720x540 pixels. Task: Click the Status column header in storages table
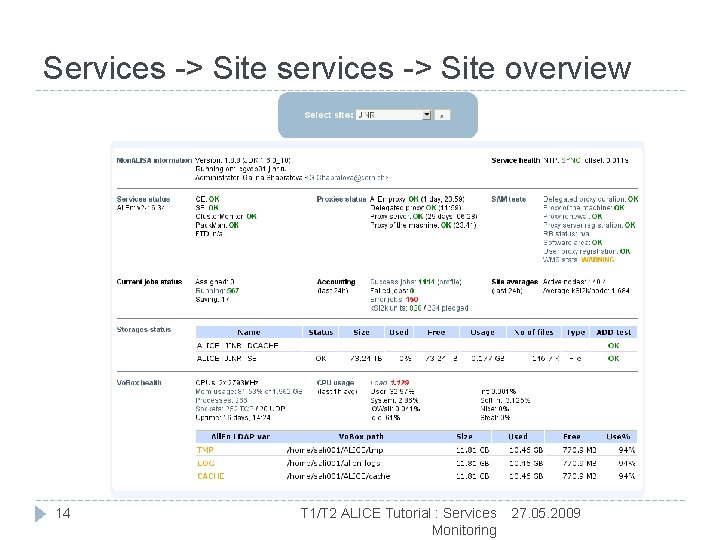[321, 332]
